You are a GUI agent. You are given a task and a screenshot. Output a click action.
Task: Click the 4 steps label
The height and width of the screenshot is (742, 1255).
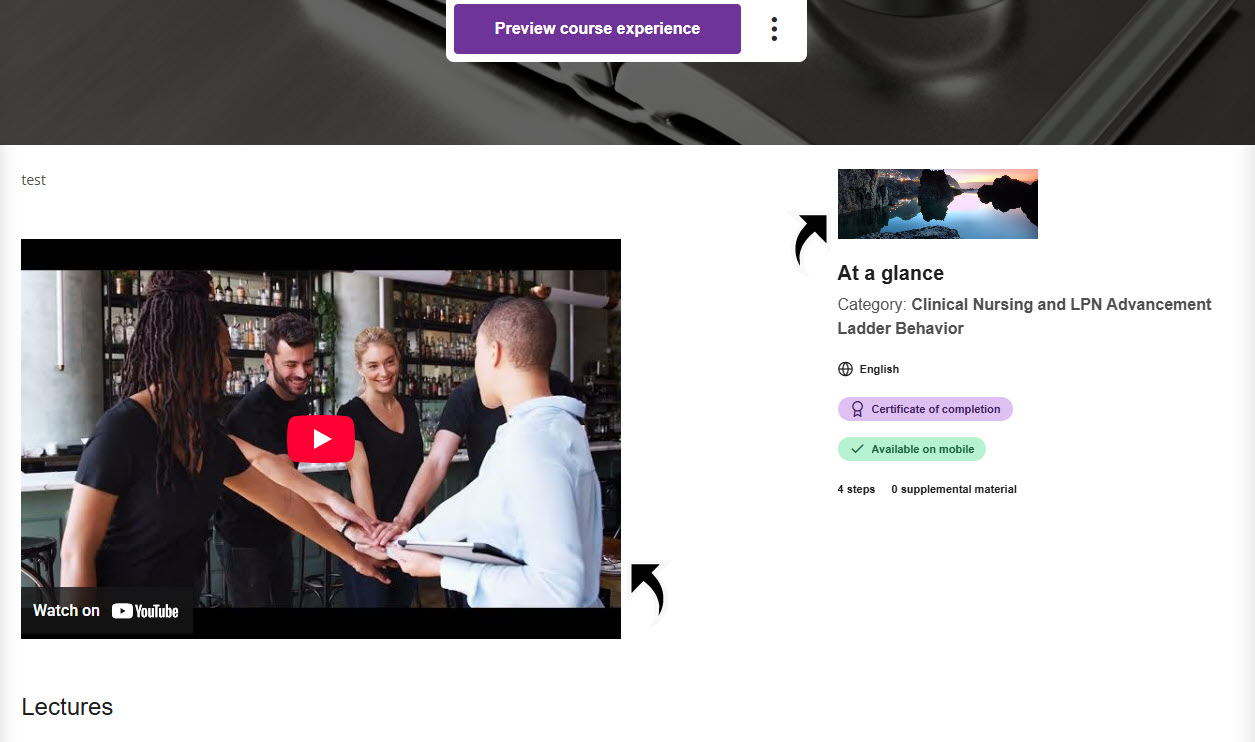(856, 489)
